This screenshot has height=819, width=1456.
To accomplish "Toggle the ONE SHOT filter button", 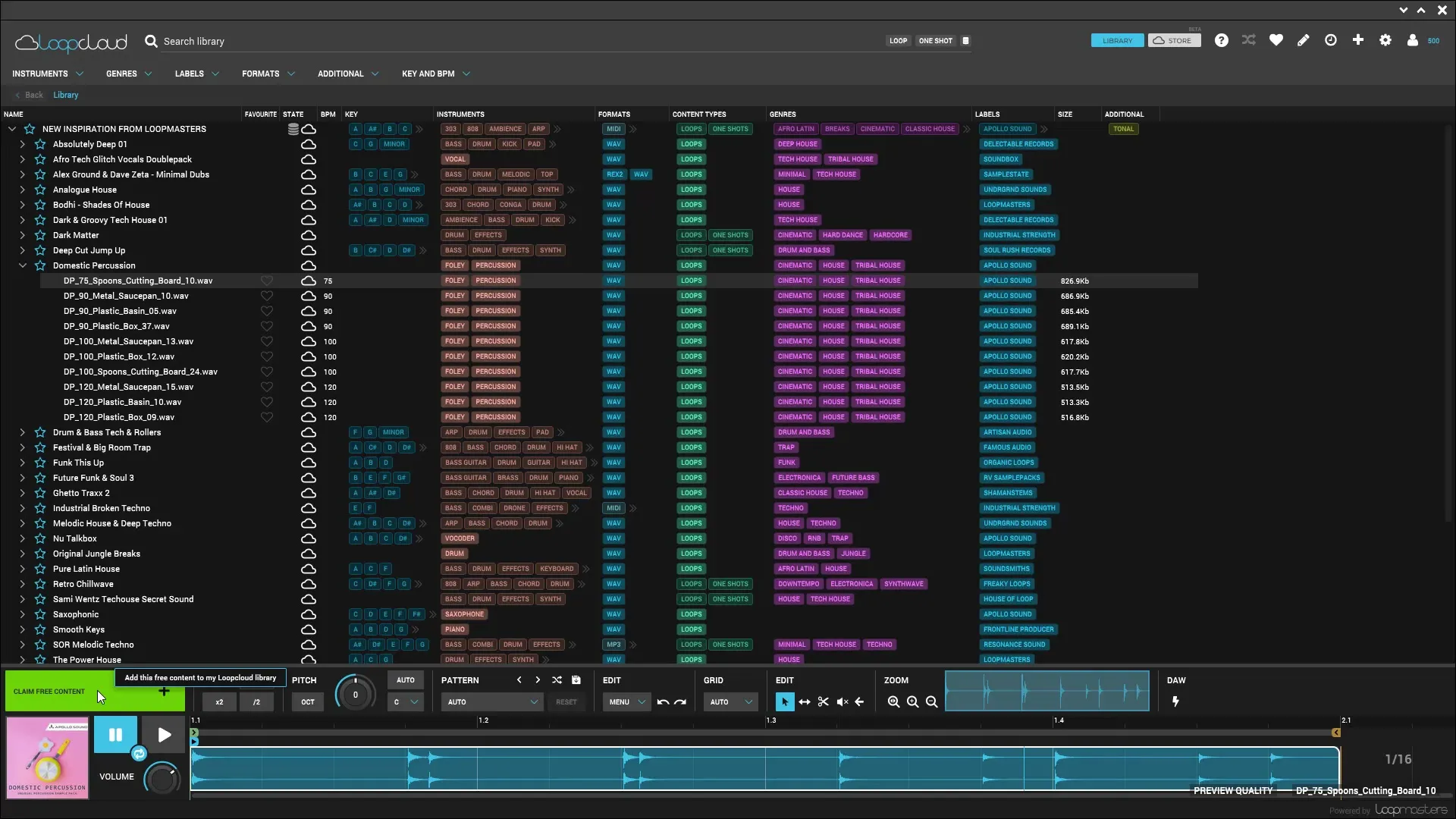I will pyautogui.click(x=935, y=41).
